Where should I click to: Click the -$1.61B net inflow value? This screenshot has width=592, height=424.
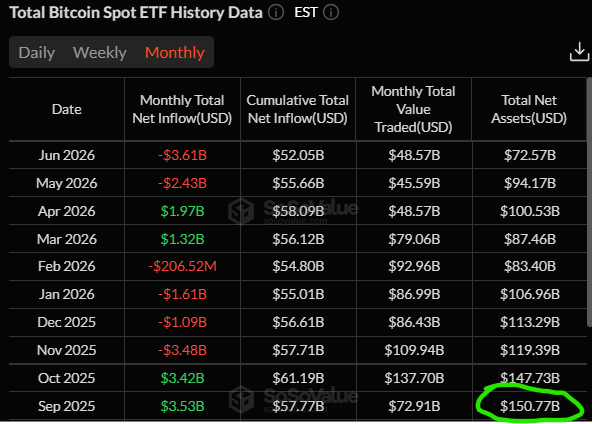click(x=182, y=294)
